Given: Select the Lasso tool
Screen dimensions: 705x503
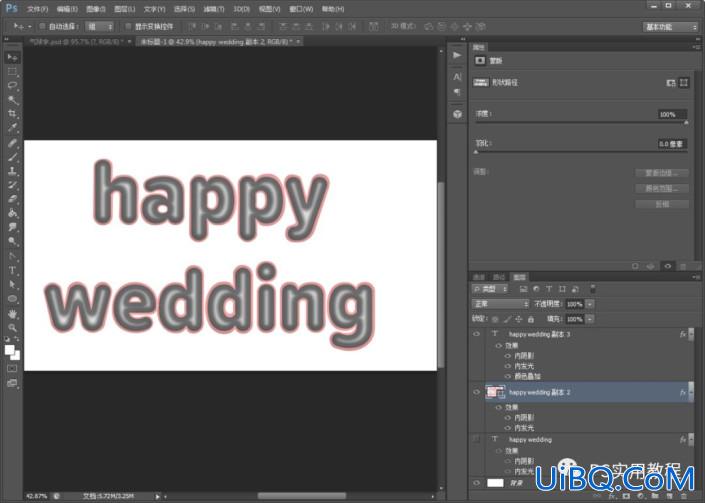Looking at the screenshot, I should click(x=12, y=85).
